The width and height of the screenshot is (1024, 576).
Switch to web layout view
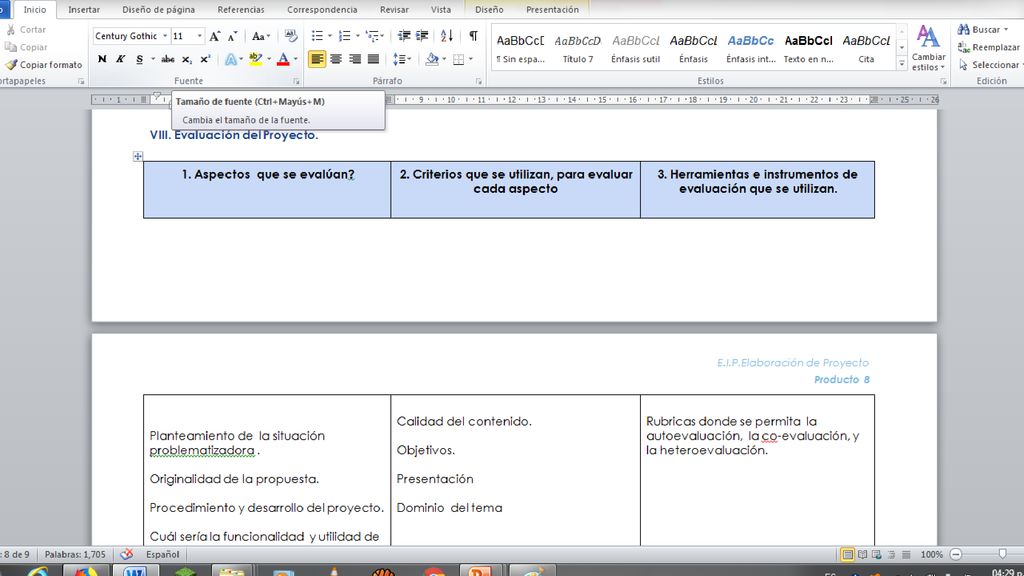tap(877, 554)
